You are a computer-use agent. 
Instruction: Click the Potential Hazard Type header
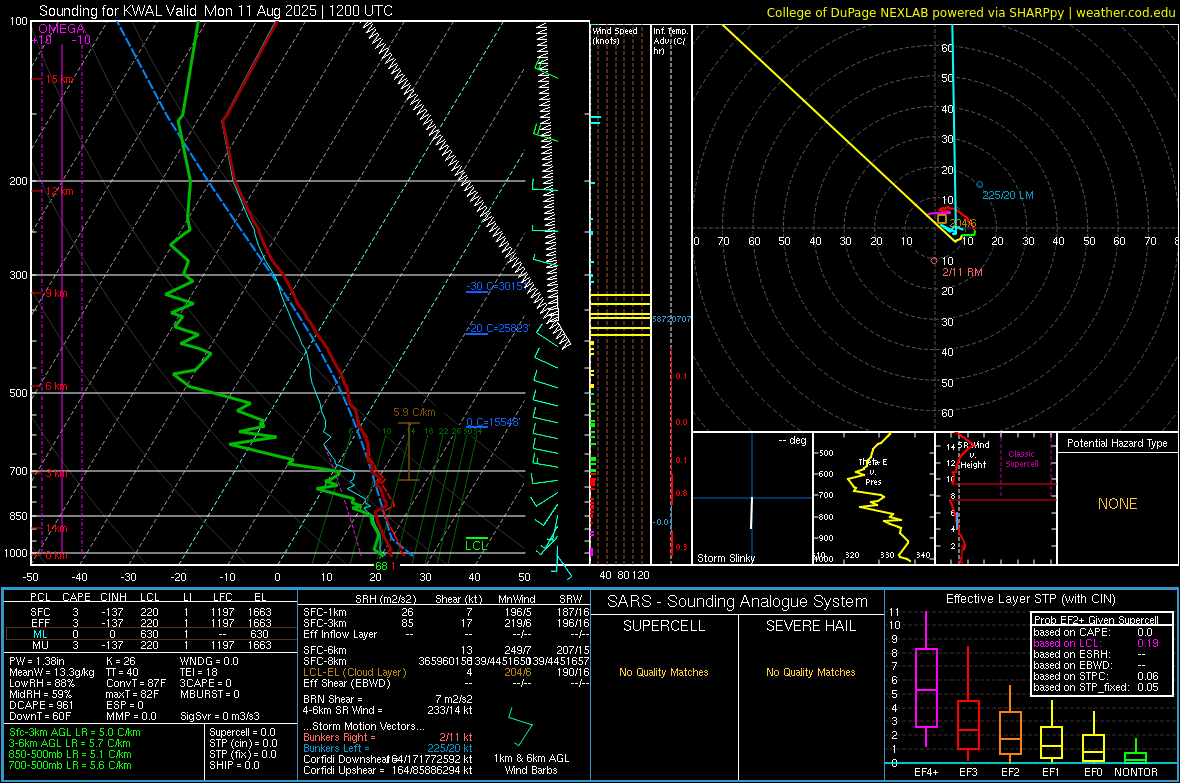[1117, 443]
